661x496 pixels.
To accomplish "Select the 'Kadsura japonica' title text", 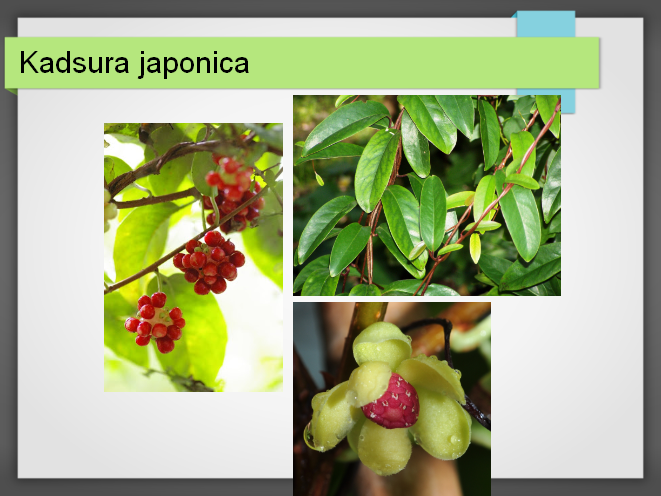I will pos(134,64).
